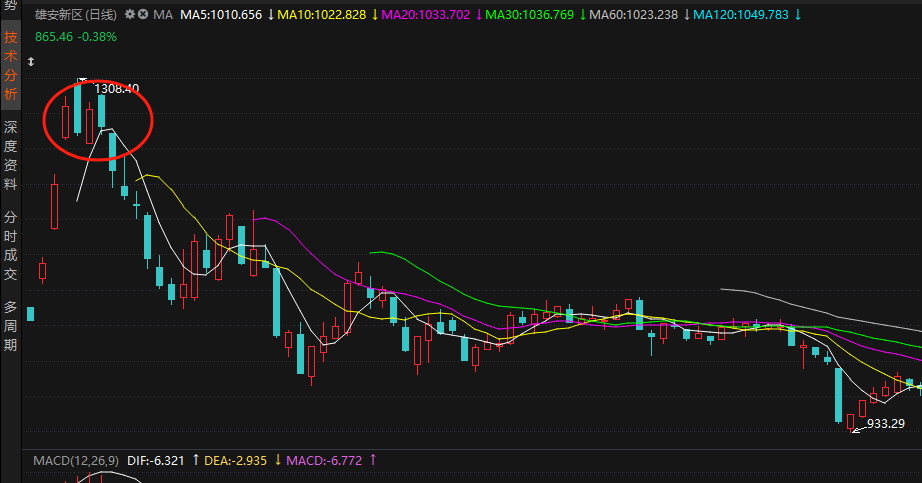Screen dimensions: 922x483
Task: Toggle chart vertical scale arrow icon
Action: tap(31, 62)
